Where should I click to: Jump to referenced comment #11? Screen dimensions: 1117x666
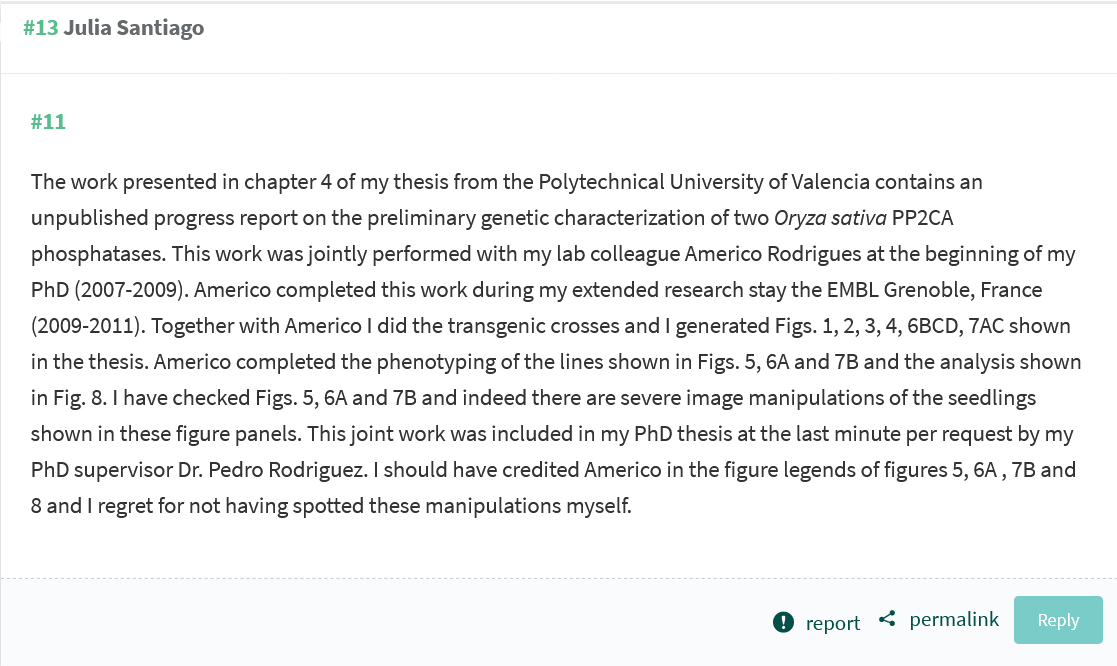(48, 122)
